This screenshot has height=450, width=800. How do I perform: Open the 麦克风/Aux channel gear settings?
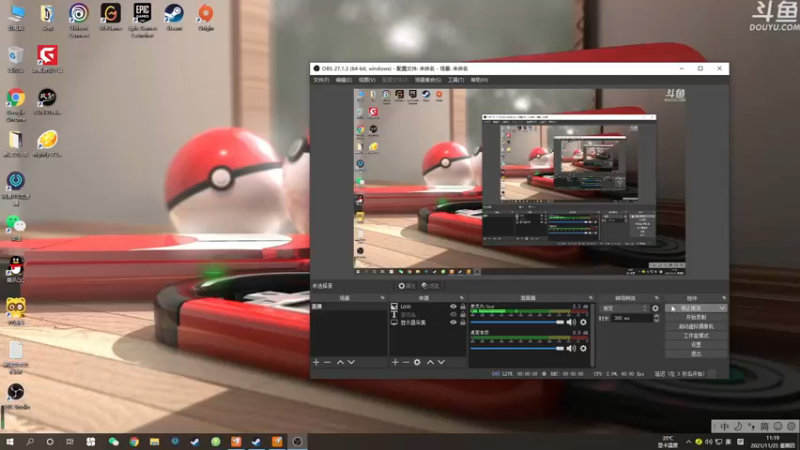point(583,322)
